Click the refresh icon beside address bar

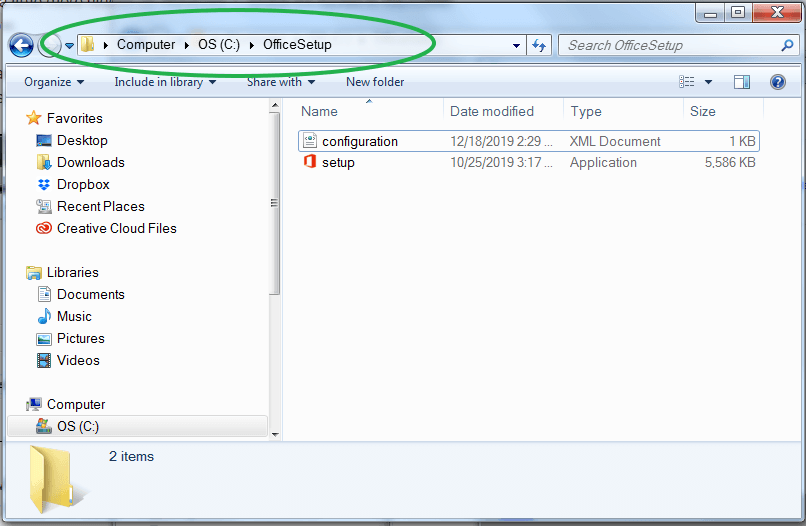pos(539,45)
